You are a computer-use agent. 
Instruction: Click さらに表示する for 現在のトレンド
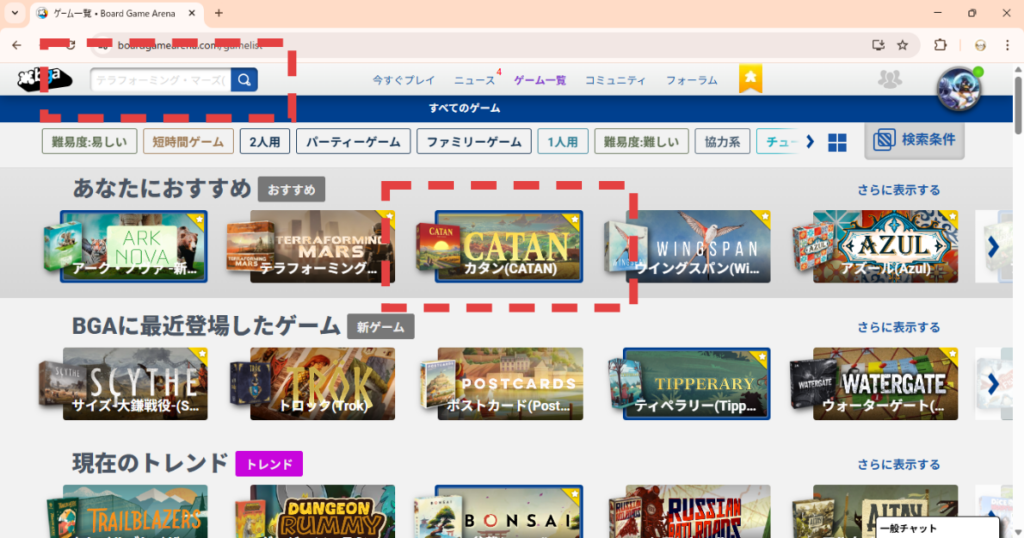point(899,464)
